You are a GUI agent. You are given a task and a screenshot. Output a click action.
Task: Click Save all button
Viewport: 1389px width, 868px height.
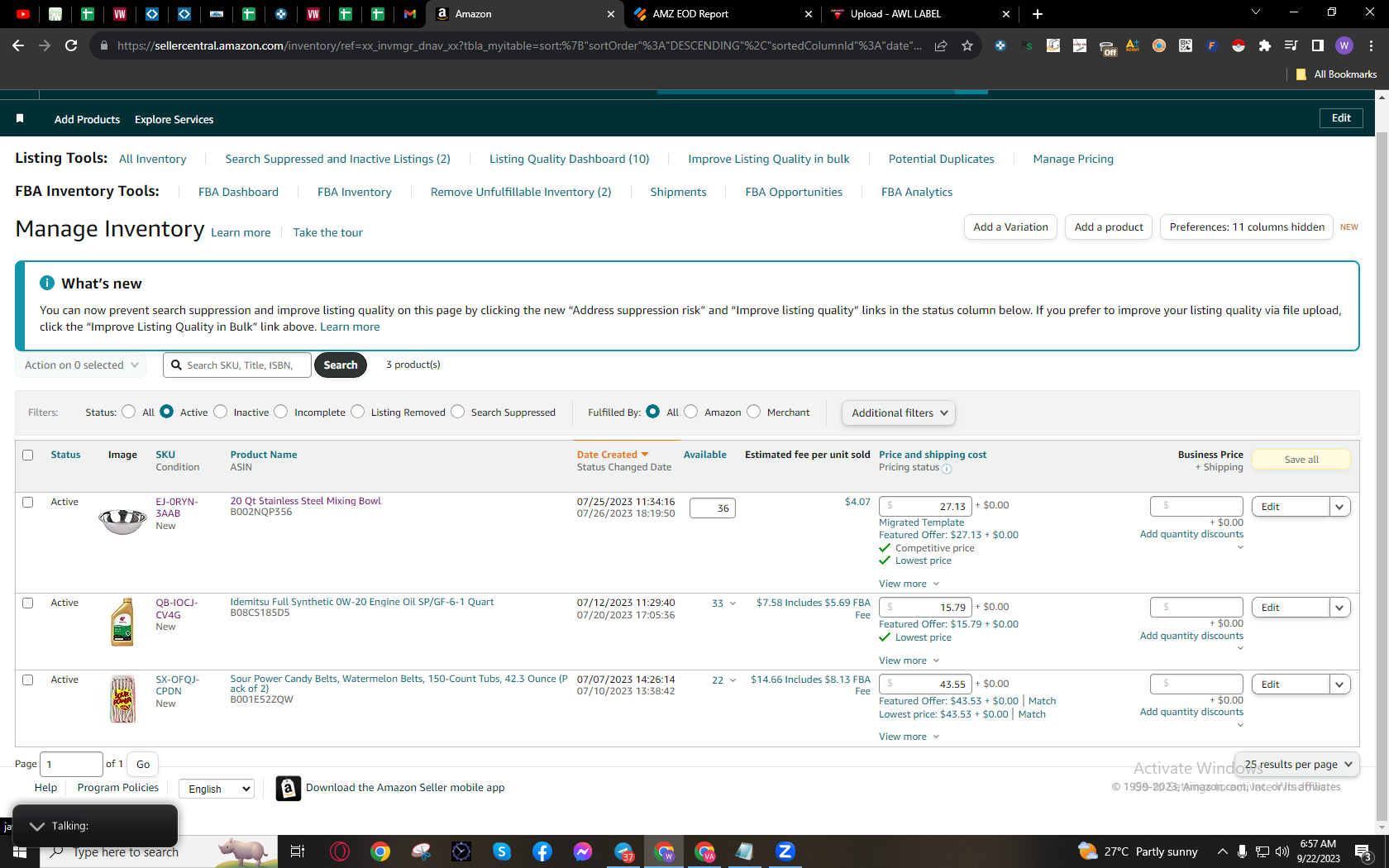pos(1301,460)
